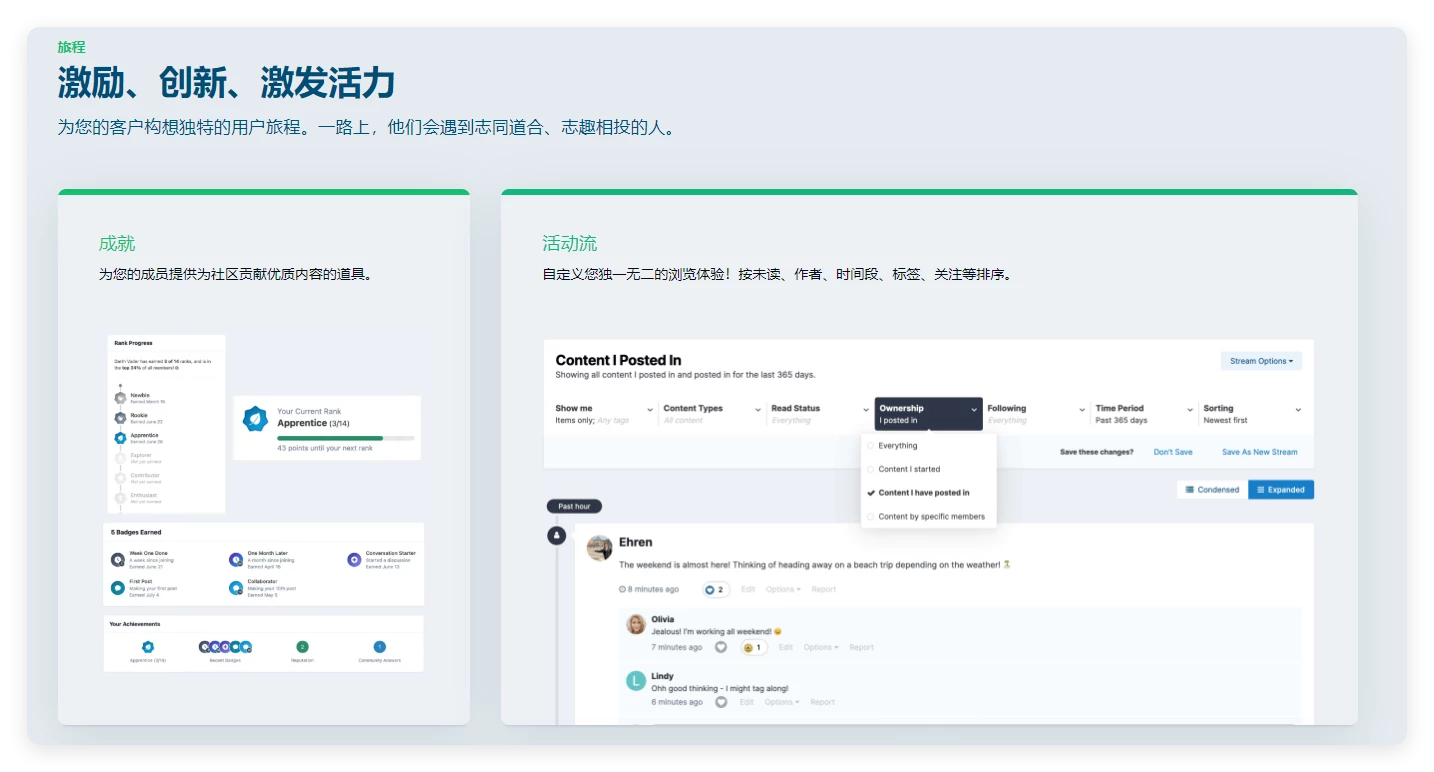
Task: Expand the Sorting filter dropdown
Action: pos(1251,414)
